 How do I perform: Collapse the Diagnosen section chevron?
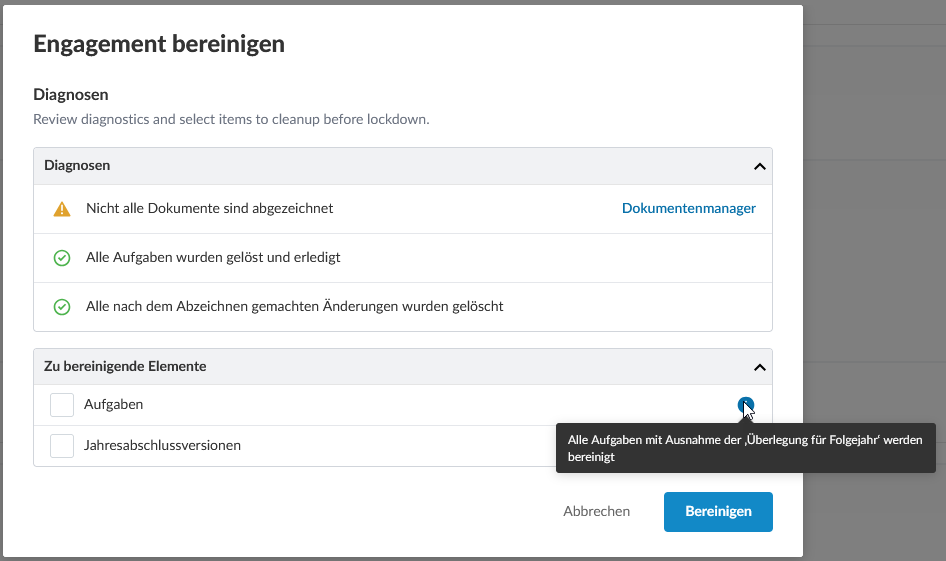(x=760, y=166)
